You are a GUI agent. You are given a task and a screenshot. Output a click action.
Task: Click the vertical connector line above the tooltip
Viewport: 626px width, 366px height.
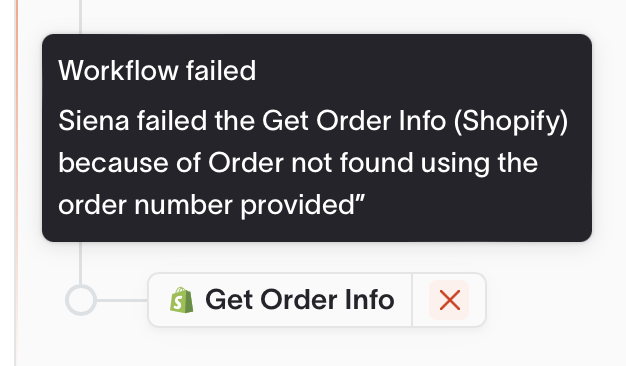[81, 17]
